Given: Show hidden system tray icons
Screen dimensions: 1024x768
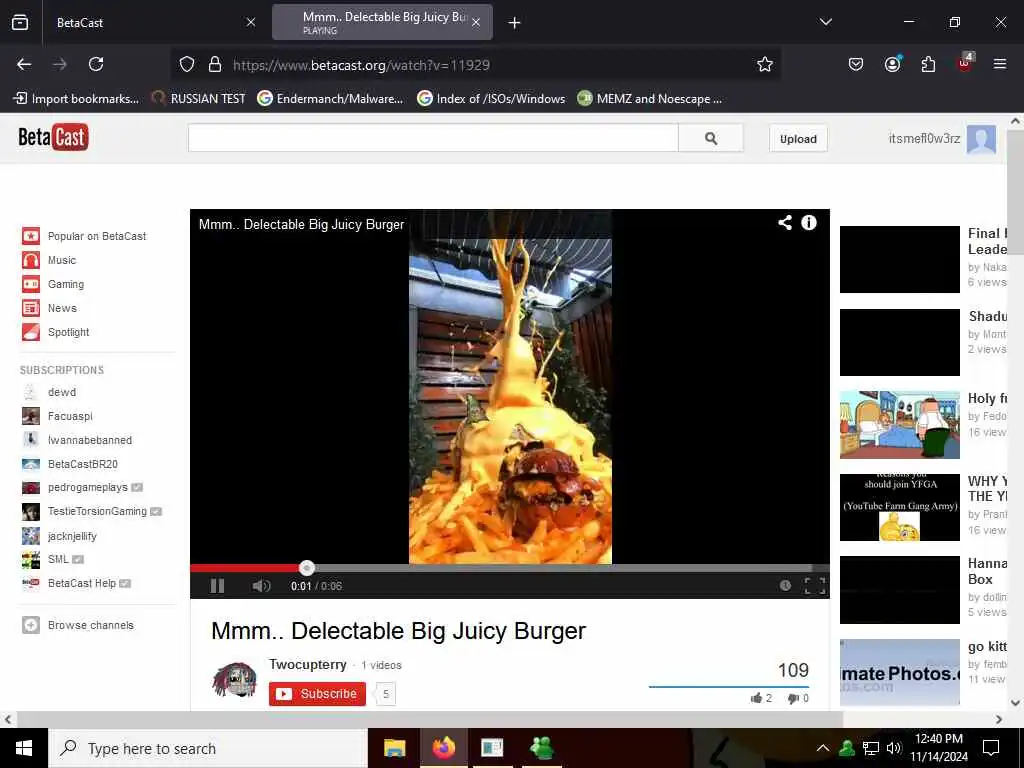Looking at the screenshot, I should pos(823,748).
